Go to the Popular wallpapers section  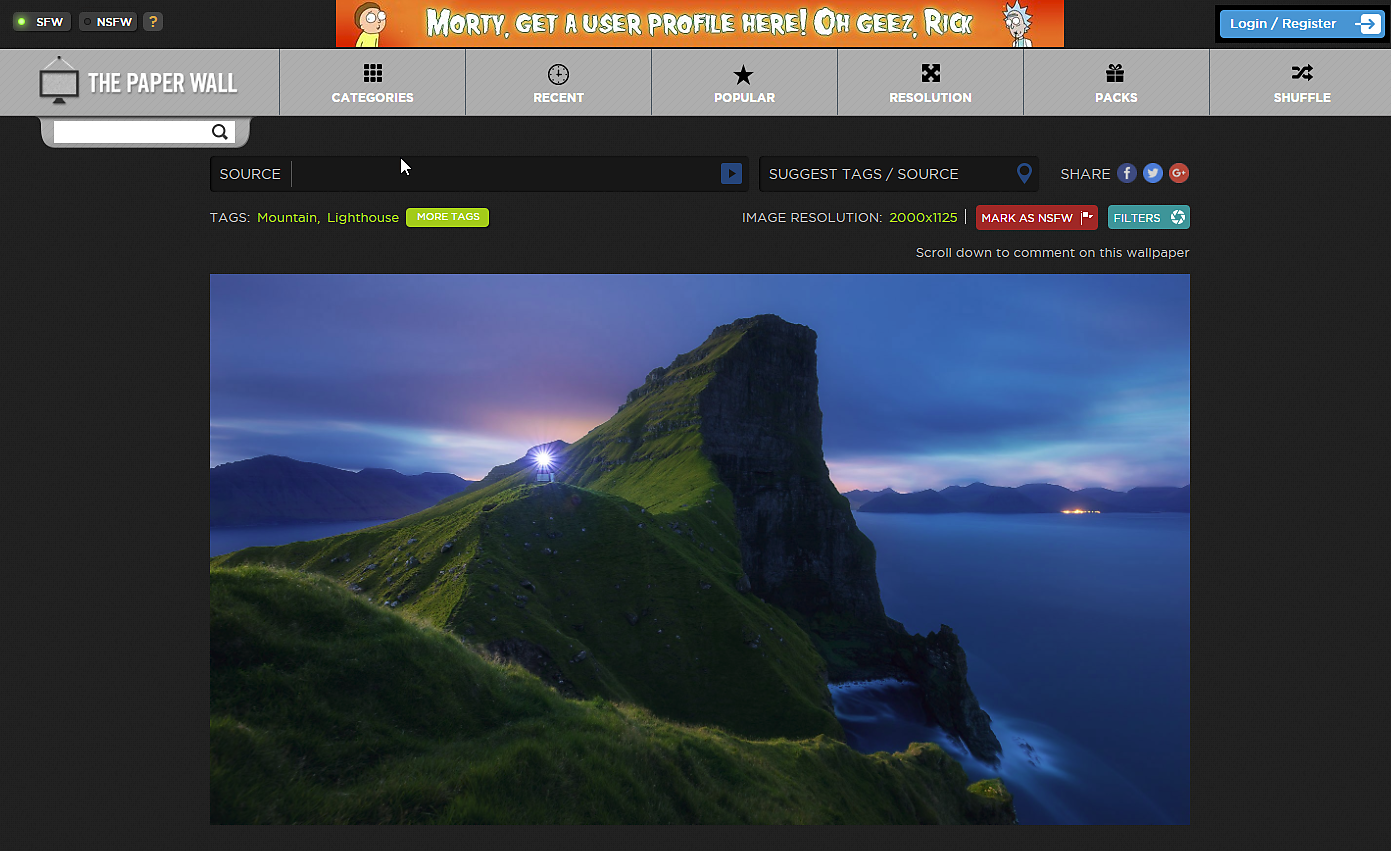(744, 83)
